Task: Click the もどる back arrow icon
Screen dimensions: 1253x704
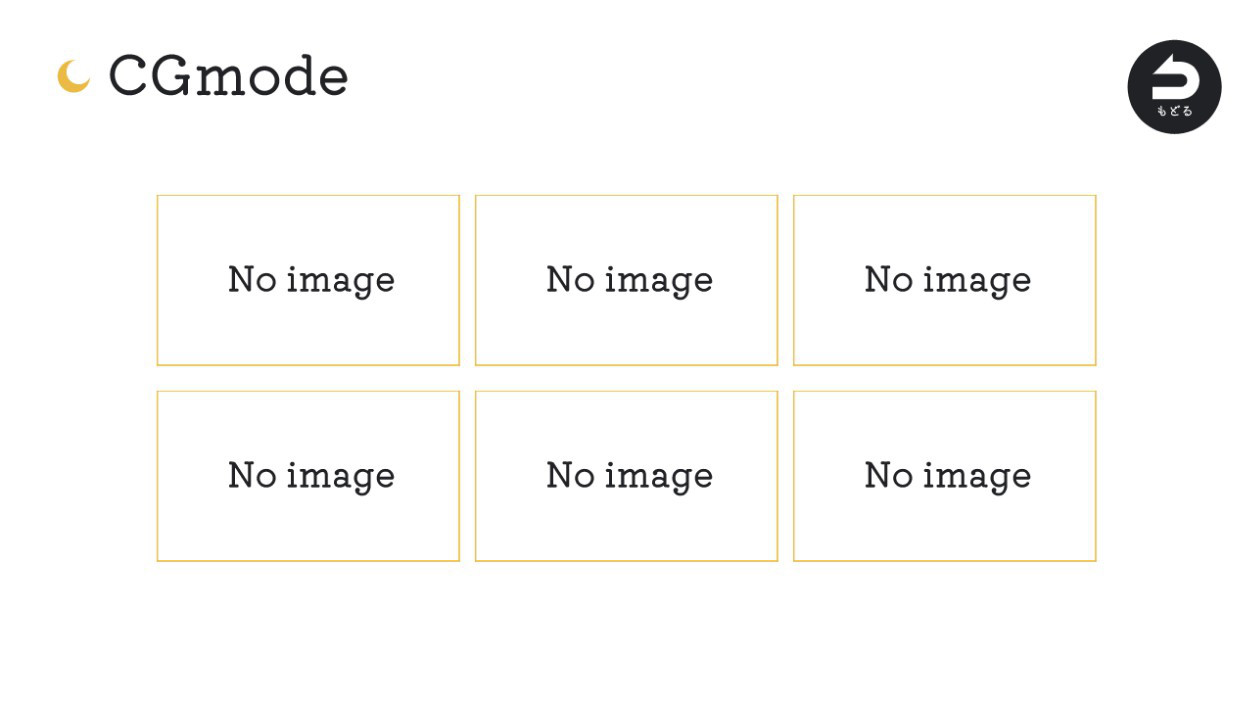Action: tap(1174, 79)
